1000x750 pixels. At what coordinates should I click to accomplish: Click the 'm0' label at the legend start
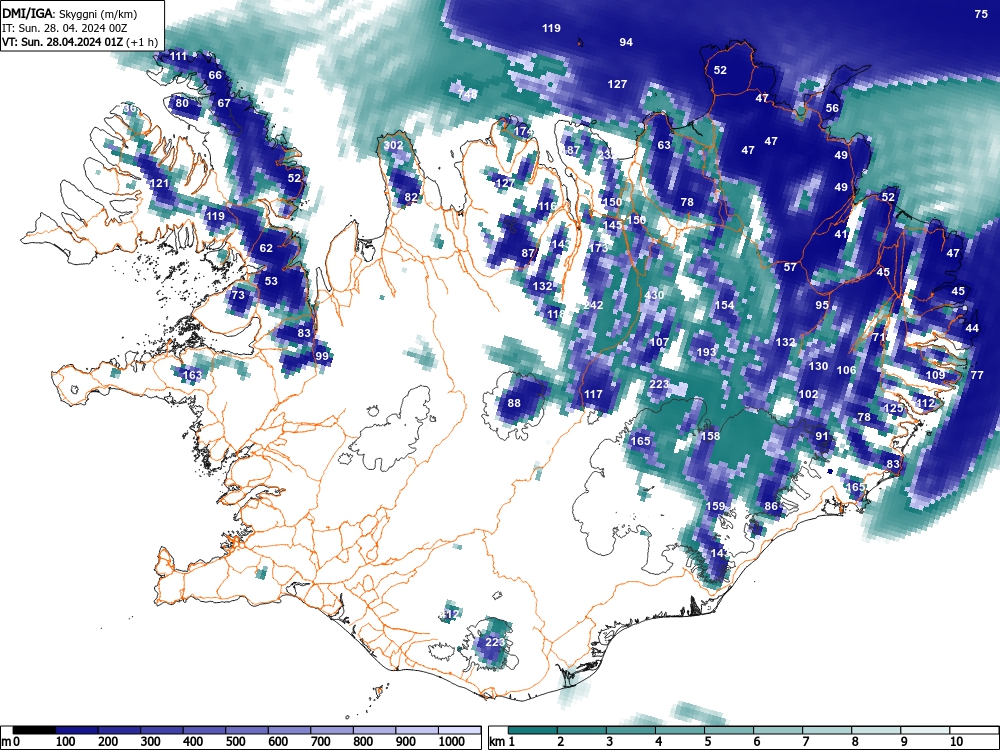pyautogui.click(x=11, y=742)
